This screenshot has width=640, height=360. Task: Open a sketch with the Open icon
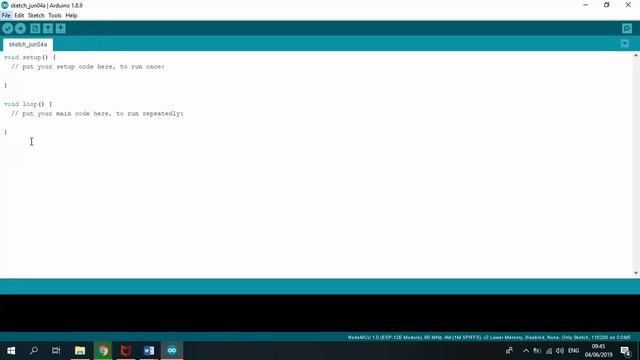48,28
